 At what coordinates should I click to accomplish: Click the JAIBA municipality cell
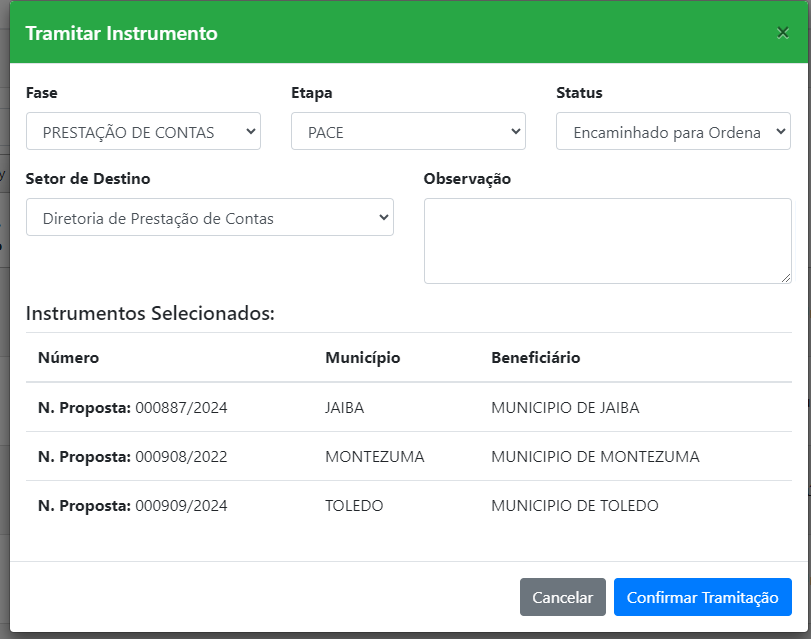tap(345, 408)
